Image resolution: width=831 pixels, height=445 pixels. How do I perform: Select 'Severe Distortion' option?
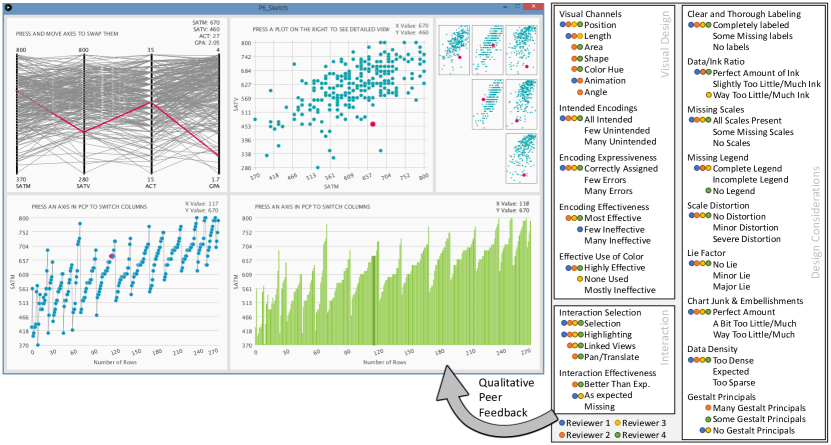click(746, 238)
